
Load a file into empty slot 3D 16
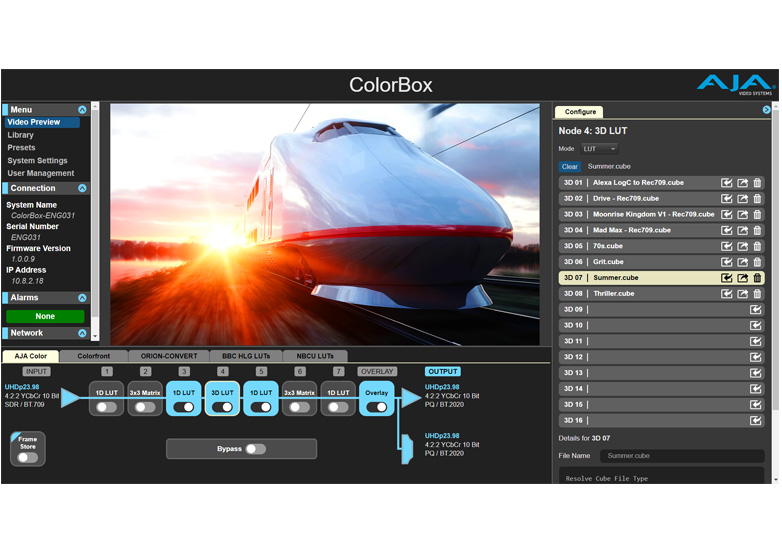(x=756, y=421)
